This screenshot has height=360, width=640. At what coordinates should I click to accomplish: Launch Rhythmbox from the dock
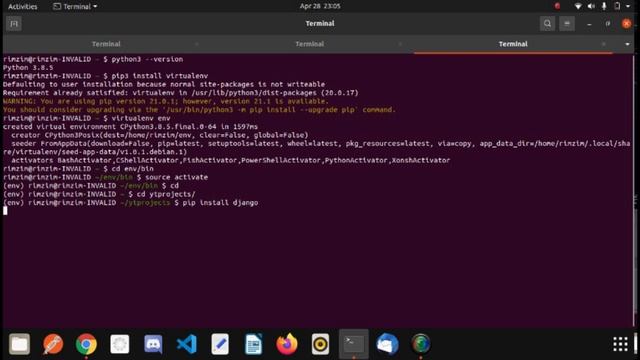click(320, 344)
